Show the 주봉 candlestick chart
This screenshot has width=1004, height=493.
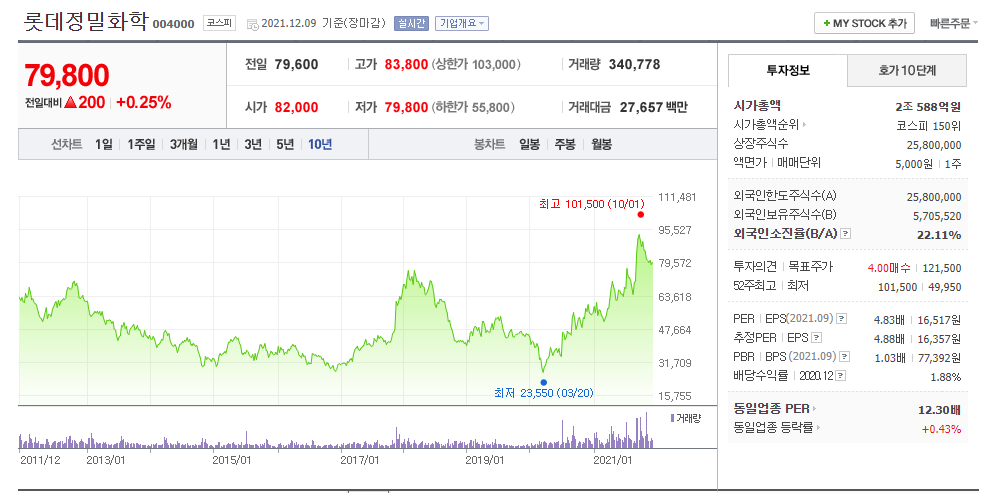565,144
